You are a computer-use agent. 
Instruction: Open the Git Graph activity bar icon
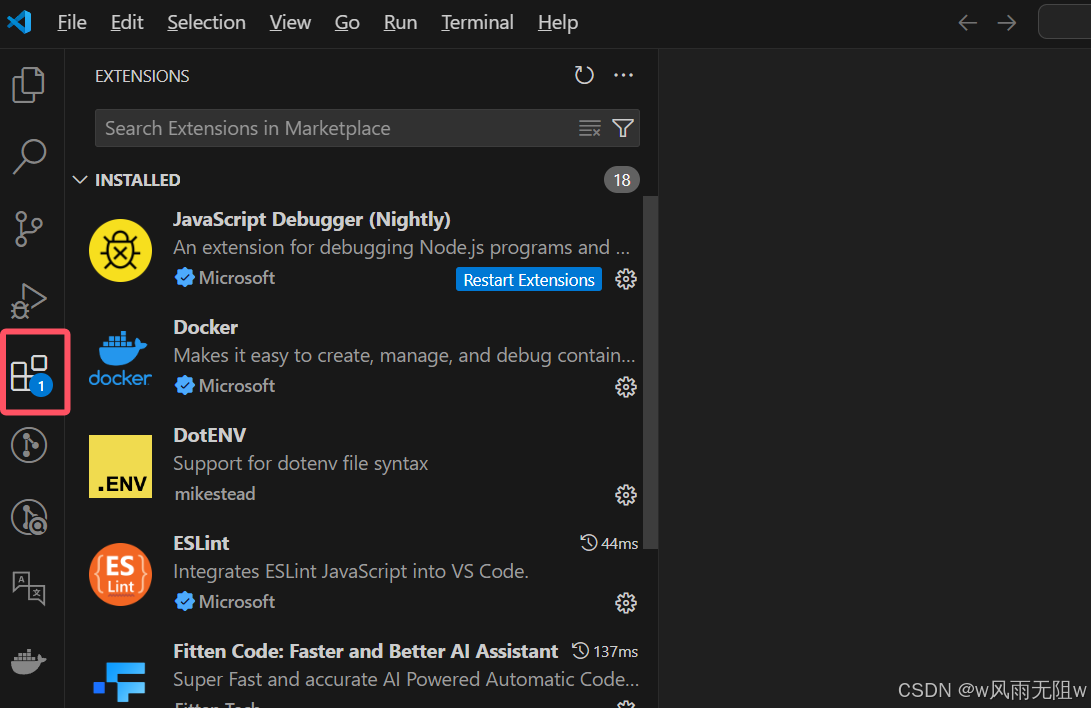[x=29, y=445]
